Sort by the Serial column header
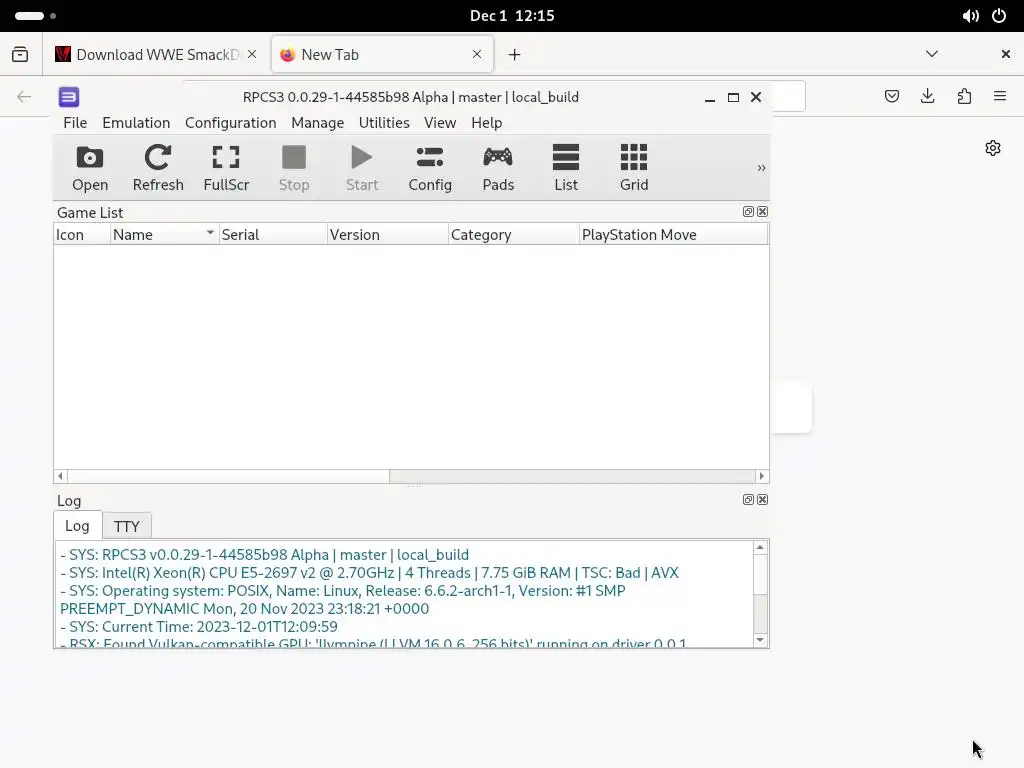Image resolution: width=1024 pixels, height=768 pixels. tap(273, 234)
